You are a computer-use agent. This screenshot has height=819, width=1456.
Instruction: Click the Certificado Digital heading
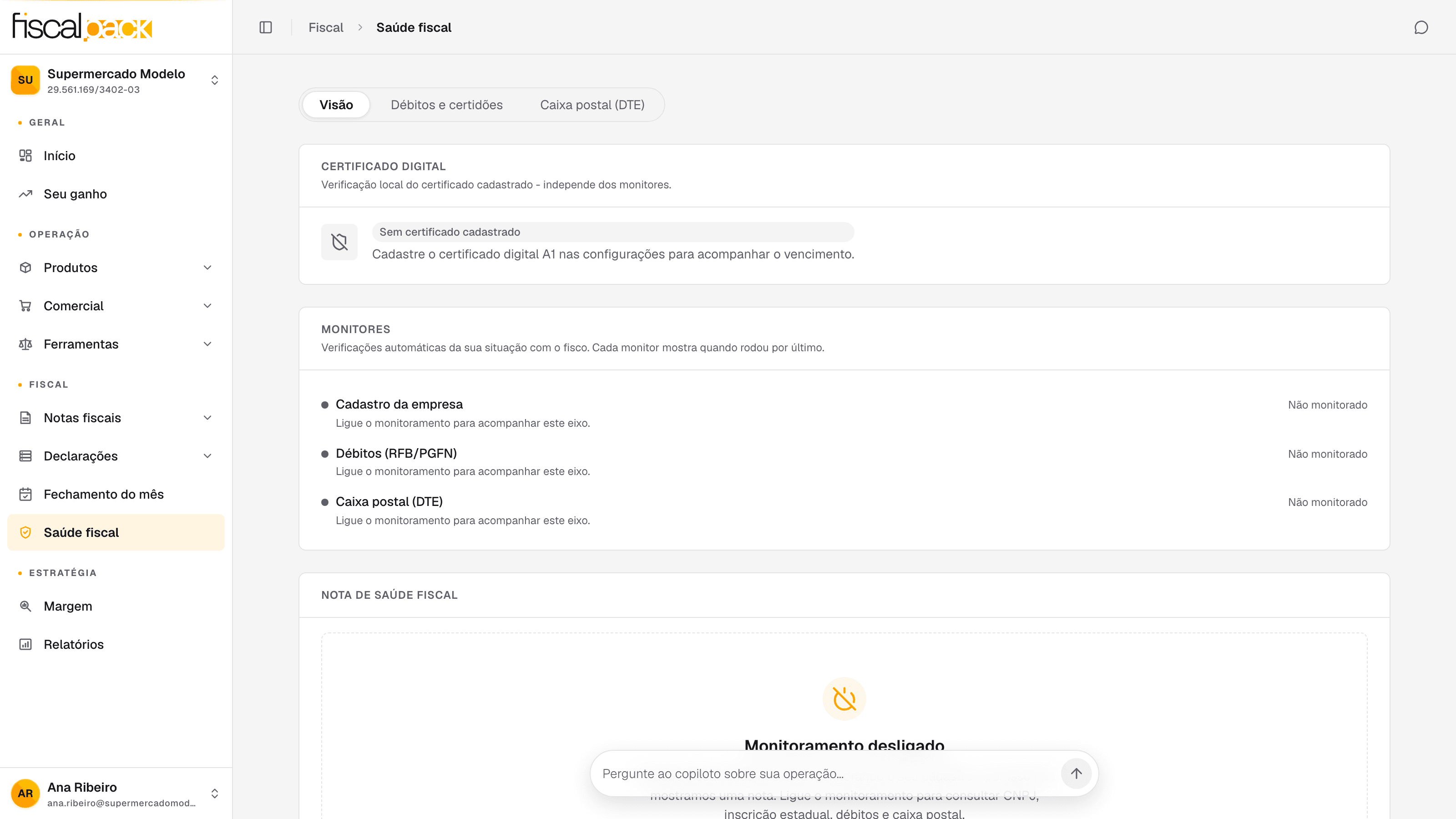tap(383, 166)
